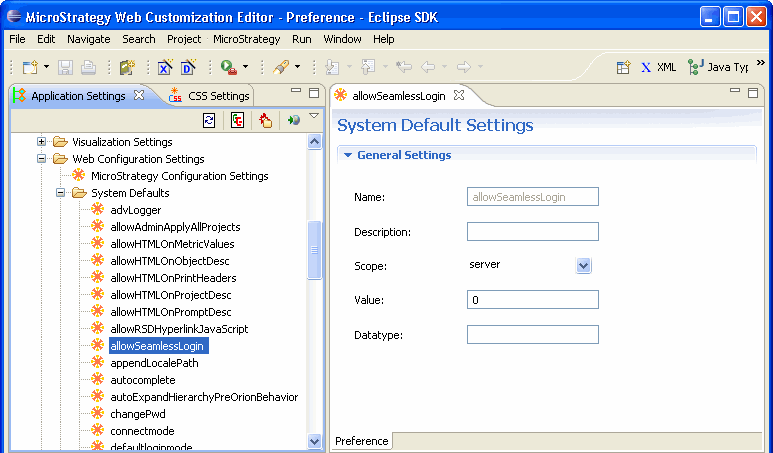Select the changePwd tree item
Image resolution: width=773 pixels, height=453 pixels.
138,414
